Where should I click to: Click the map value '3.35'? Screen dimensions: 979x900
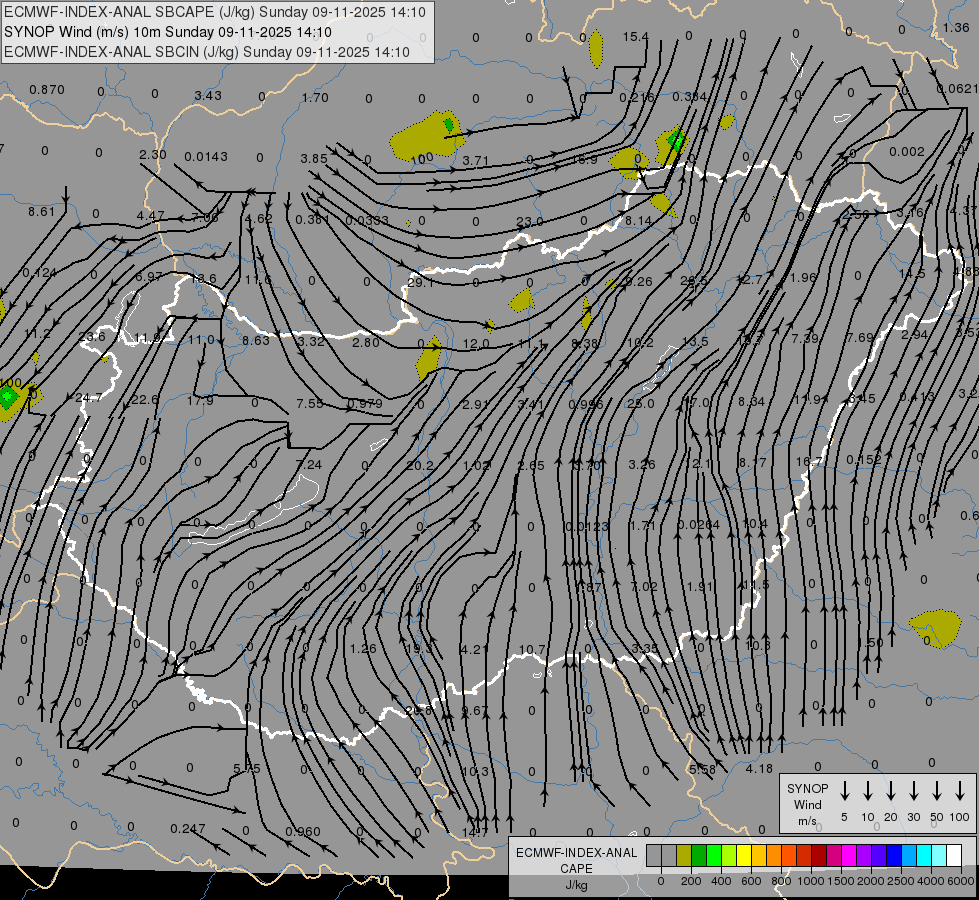[644, 648]
